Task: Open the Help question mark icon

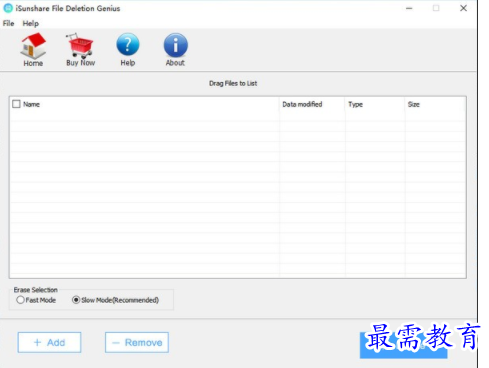Action: pos(128,49)
